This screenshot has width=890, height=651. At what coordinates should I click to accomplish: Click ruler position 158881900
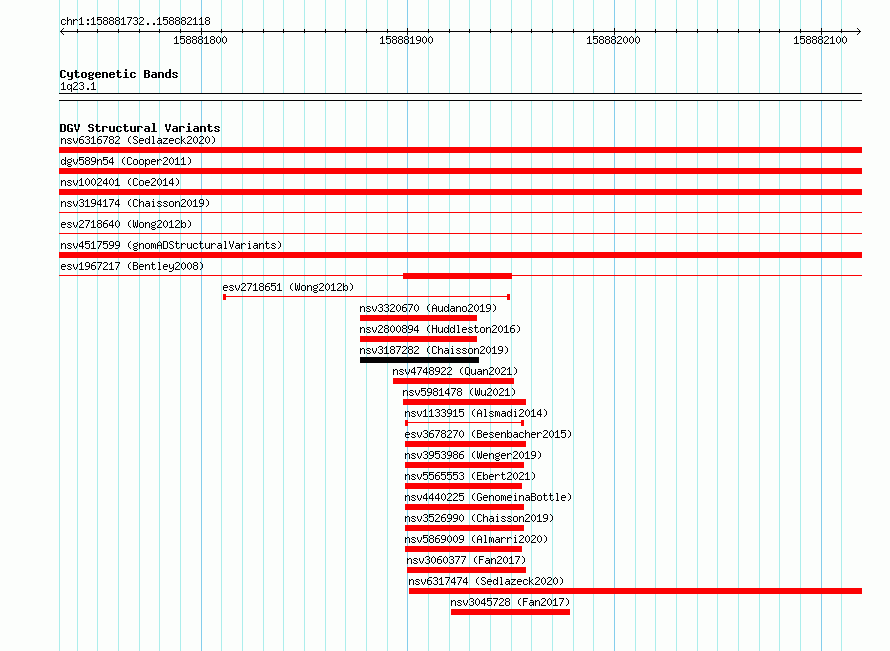click(x=406, y=40)
